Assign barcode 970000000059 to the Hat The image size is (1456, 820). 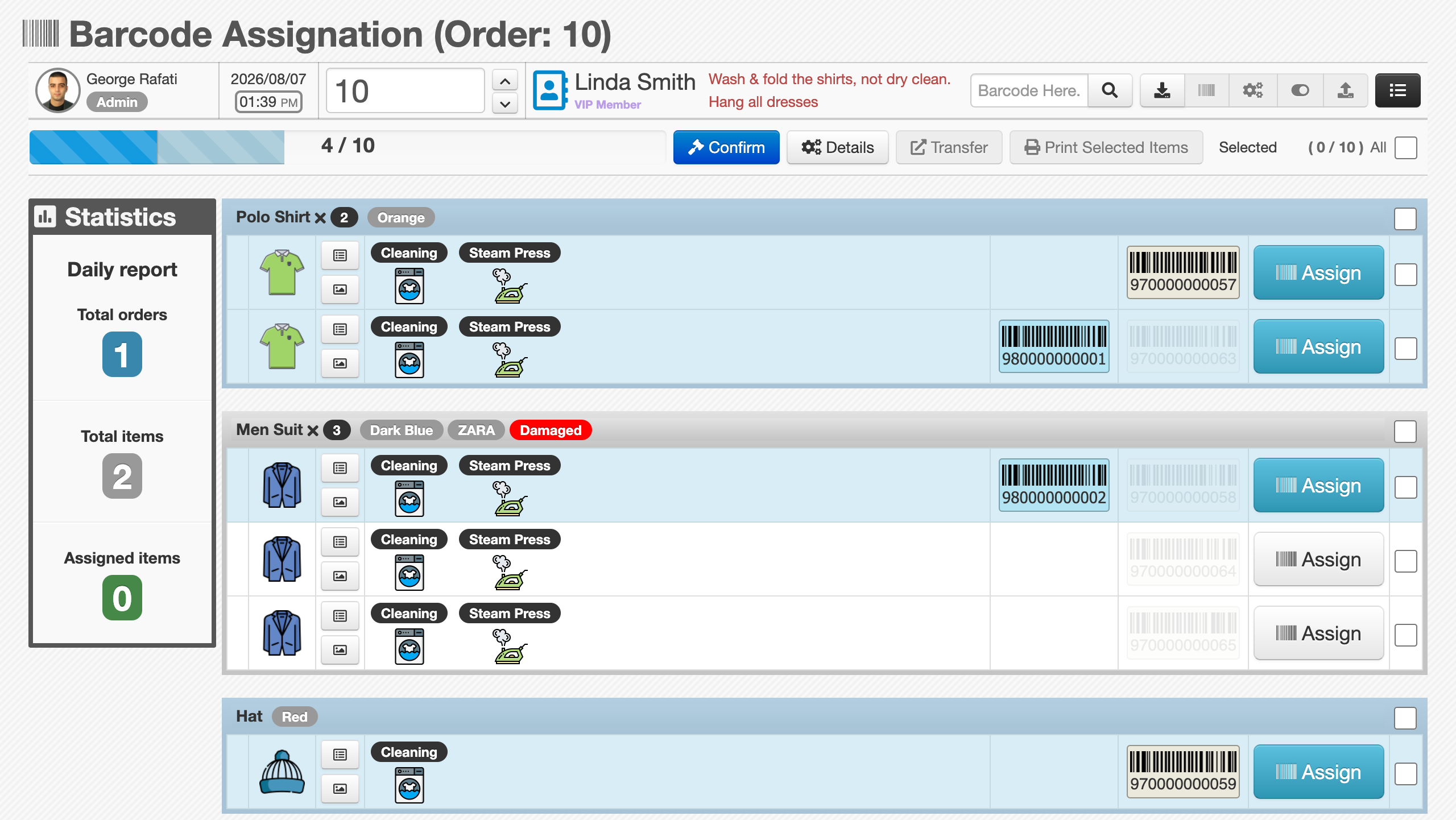pyautogui.click(x=1318, y=772)
